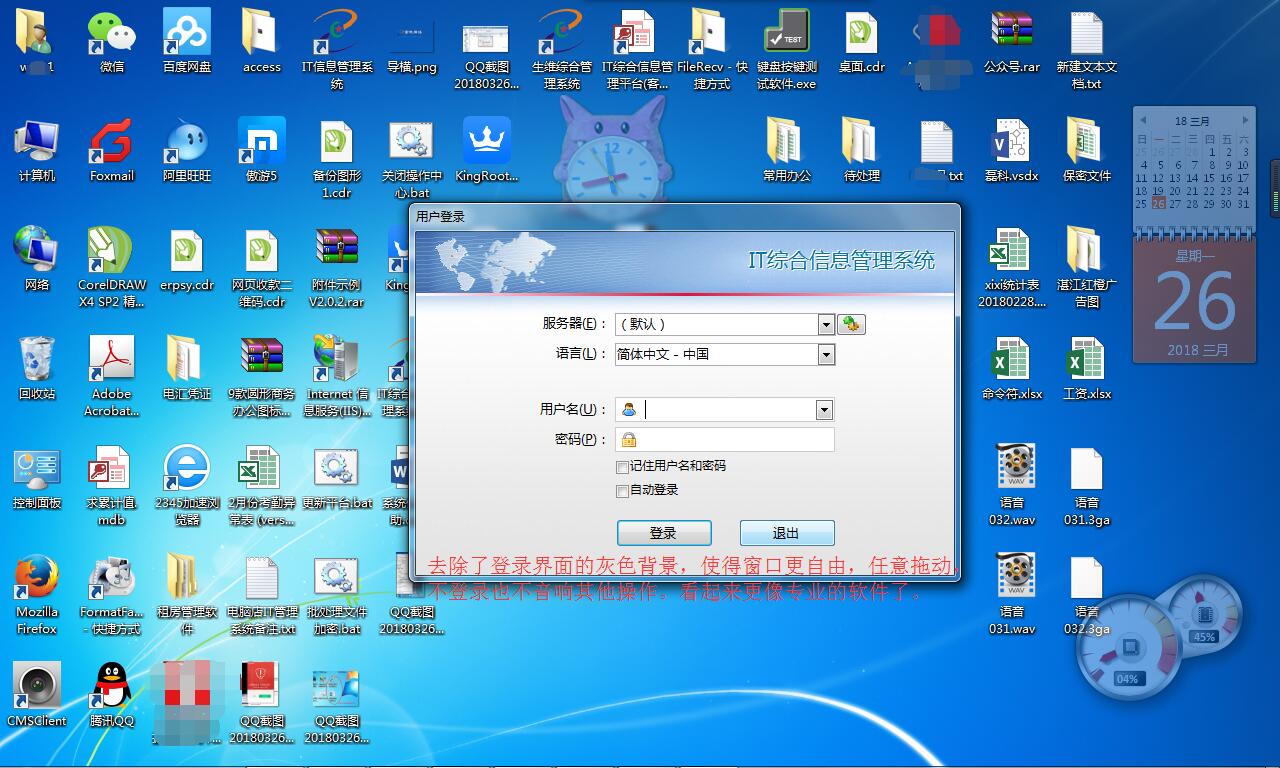The image size is (1280, 768).
Task: Open the 湛江红橙广告图 folder
Action: (1087, 268)
